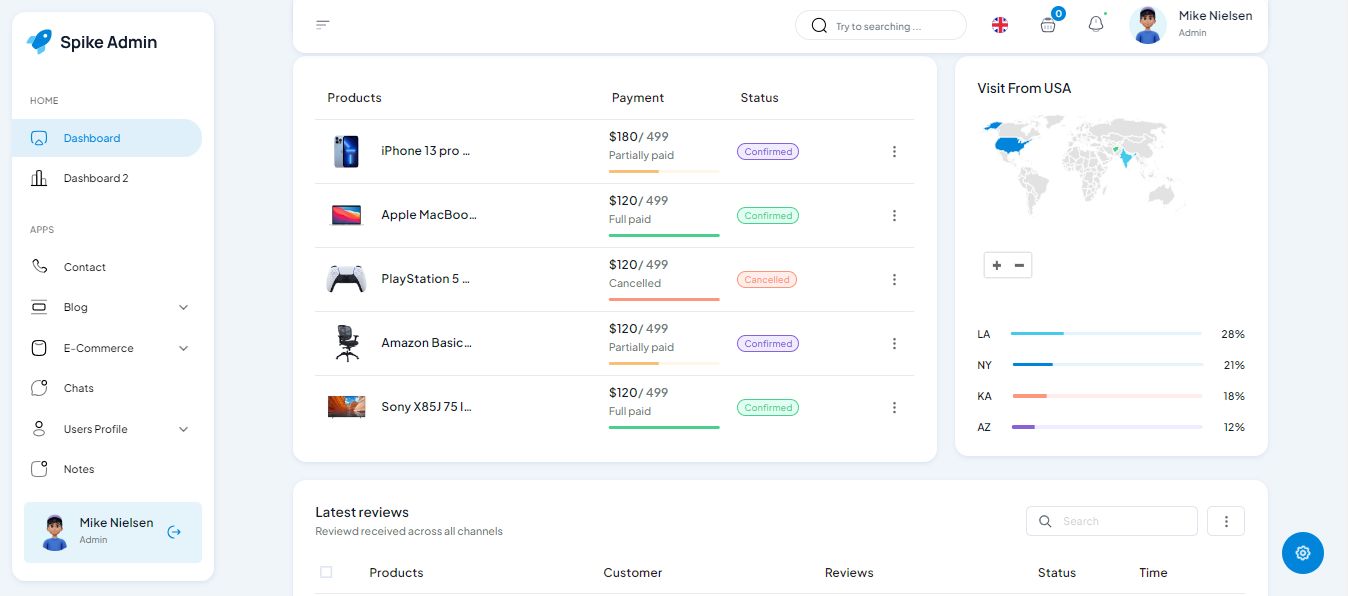Open the three-dot menu for iPhone 13 pro
This screenshot has width=1348, height=596.
click(894, 152)
